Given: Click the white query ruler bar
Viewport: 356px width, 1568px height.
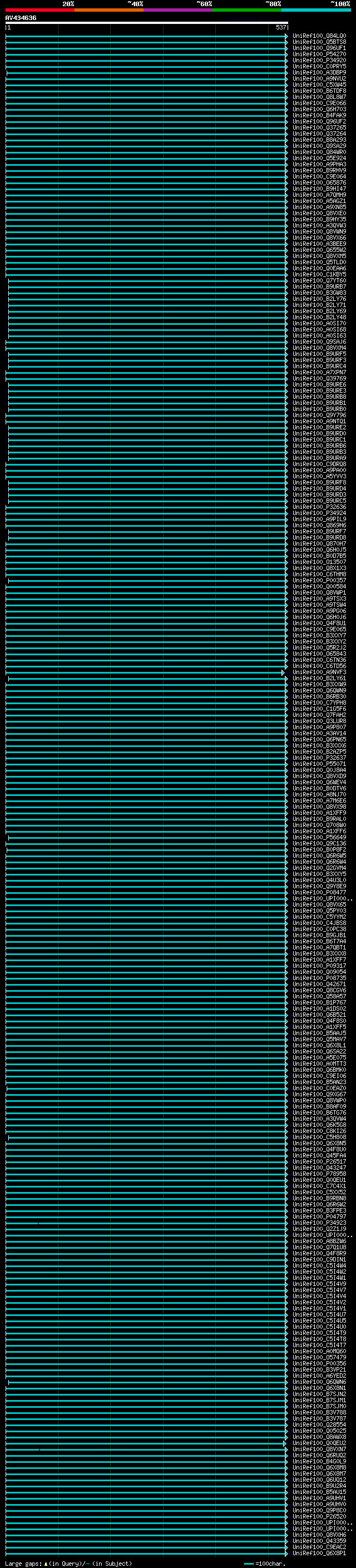Looking at the screenshot, I should pyautogui.click(x=147, y=22).
